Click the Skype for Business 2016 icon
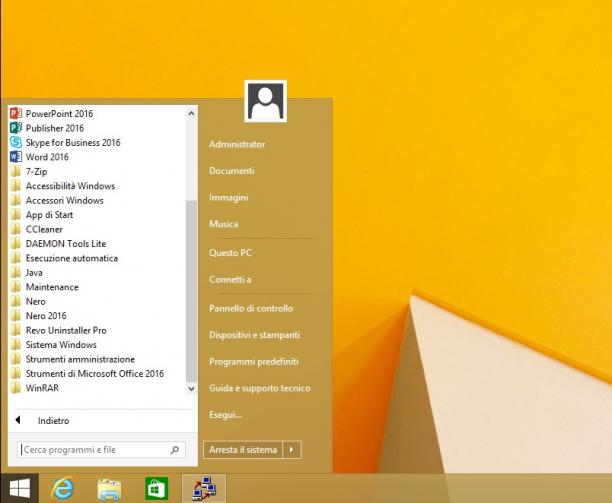This screenshot has width=612, height=503. click(x=16, y=142)
